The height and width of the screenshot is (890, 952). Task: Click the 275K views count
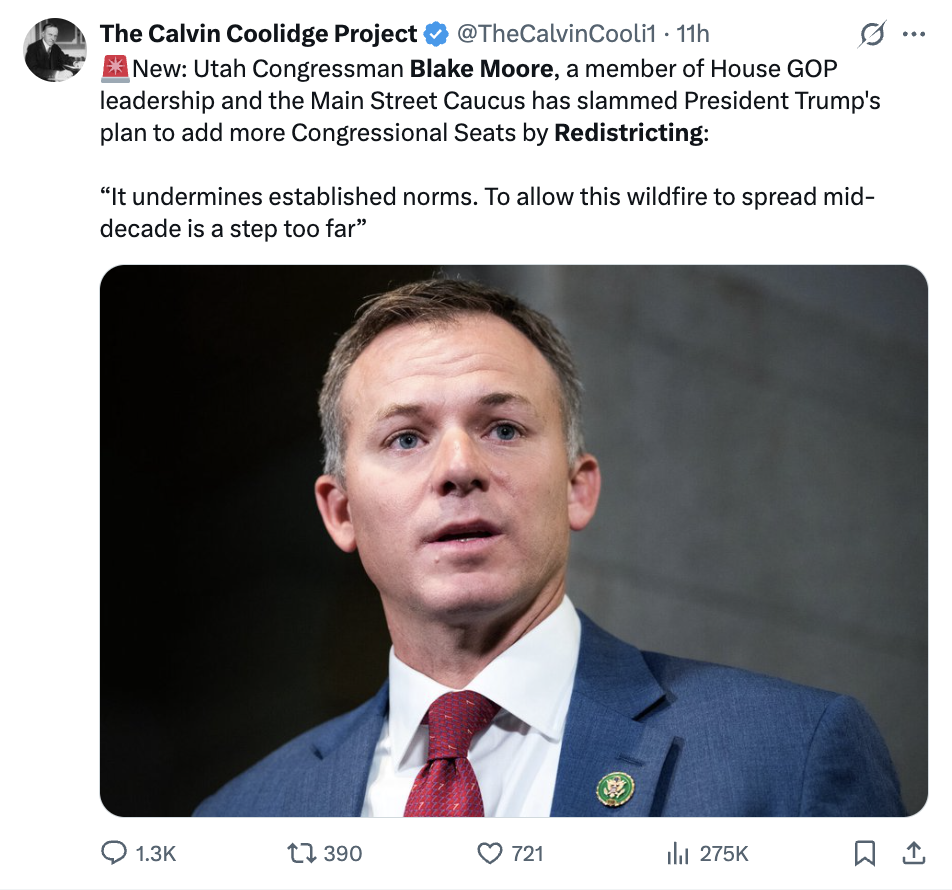pyautogui.click(x=723, y=853)
